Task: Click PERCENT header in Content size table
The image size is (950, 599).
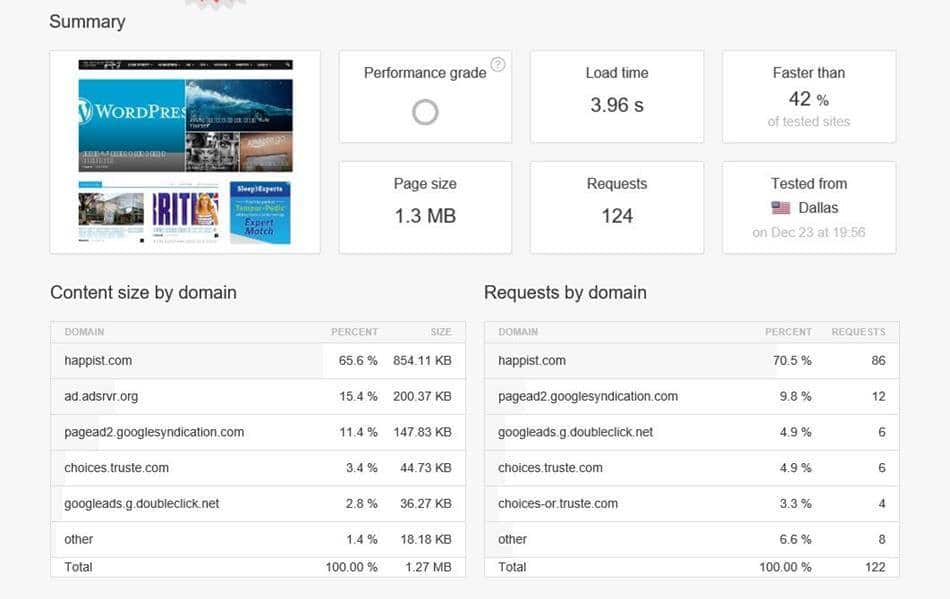Action: [x=354, y=332]
